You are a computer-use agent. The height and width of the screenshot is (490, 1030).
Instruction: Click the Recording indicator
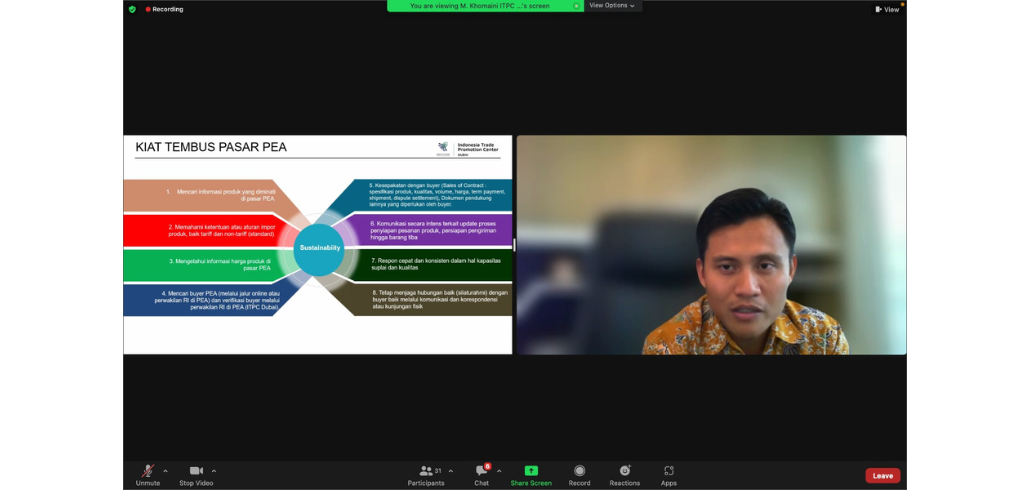pyautogui.click(x=165, y=9)
